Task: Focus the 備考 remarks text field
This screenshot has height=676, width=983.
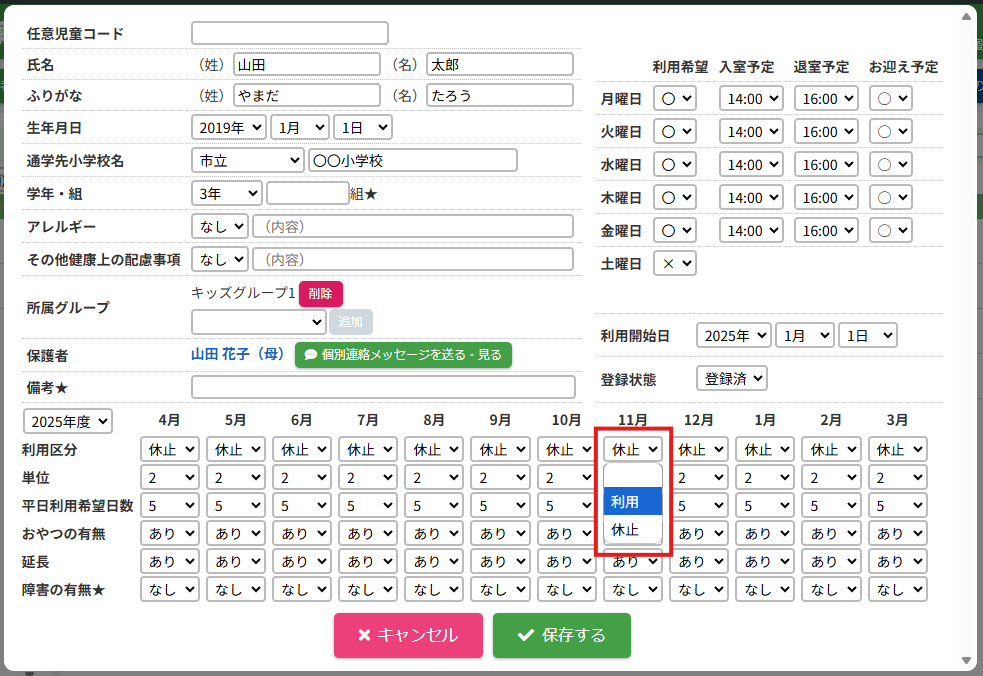Action: click(x=383, y=387)
